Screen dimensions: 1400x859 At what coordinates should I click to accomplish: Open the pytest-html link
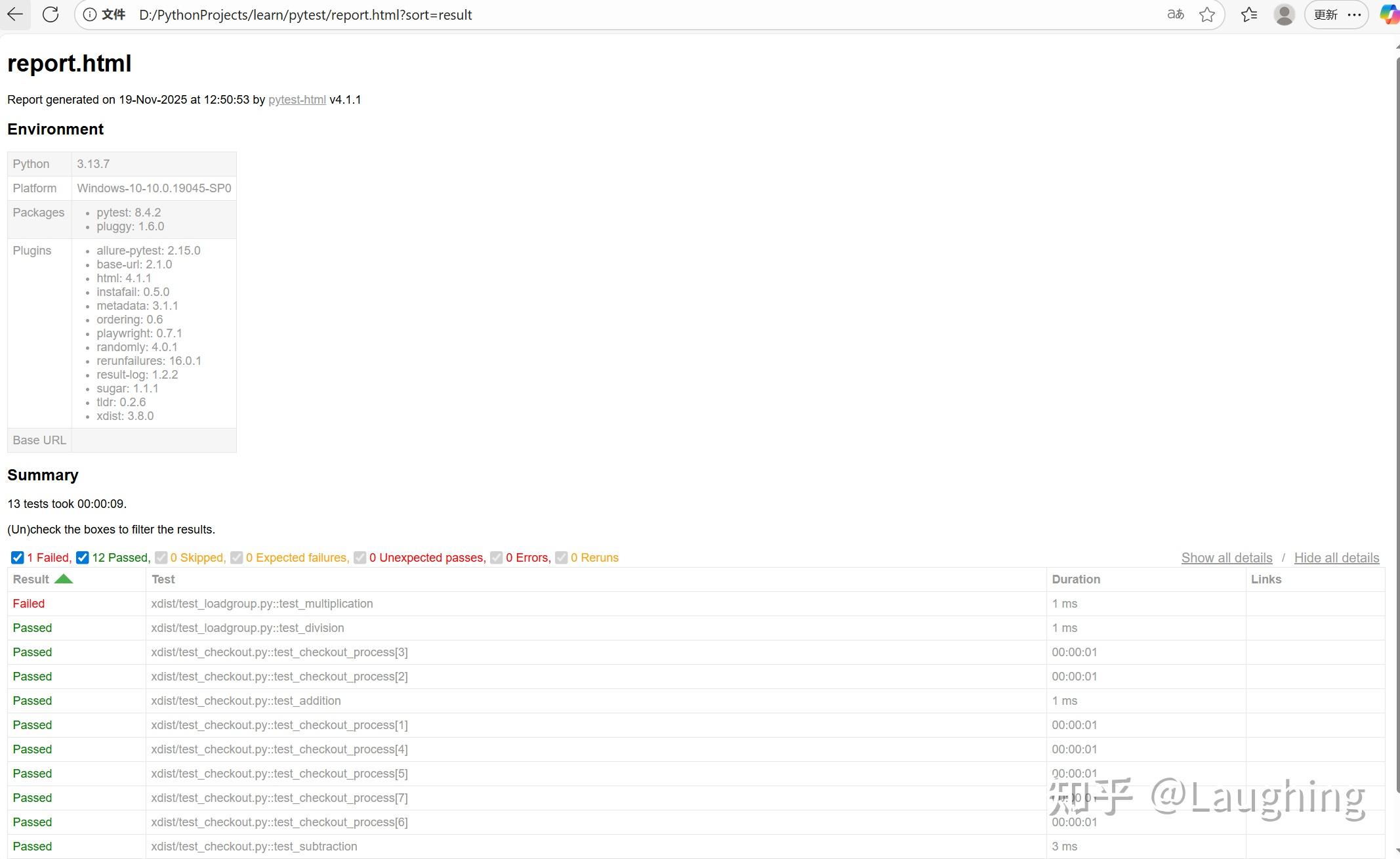[297, 99]
